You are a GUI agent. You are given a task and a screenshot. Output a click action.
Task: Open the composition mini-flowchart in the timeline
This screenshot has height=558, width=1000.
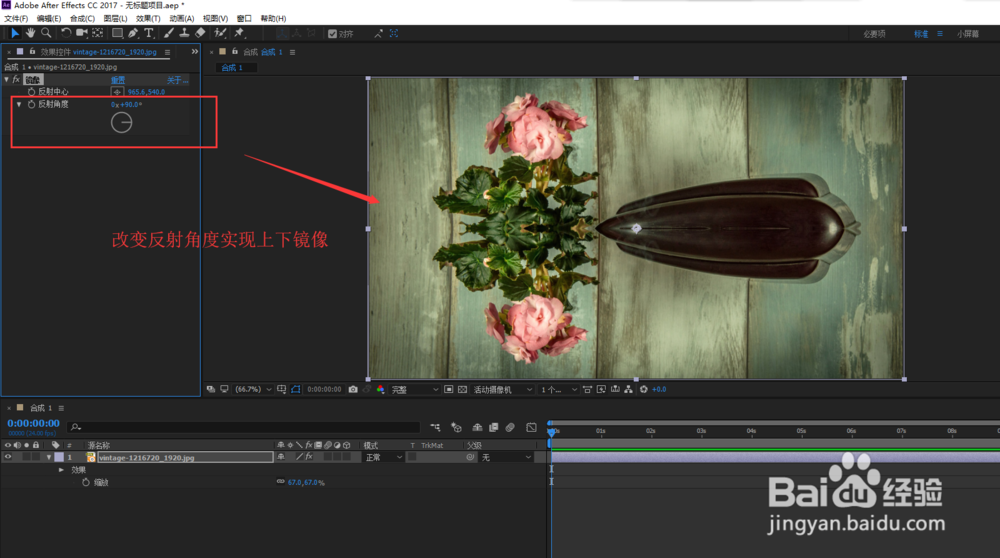click(435, 427)
